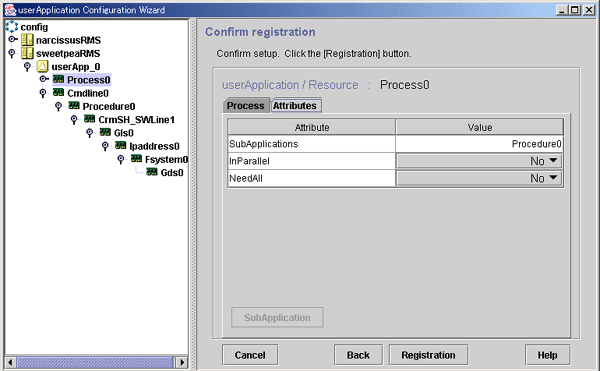Click the Cmdline0 resource icon

[58, 93]
